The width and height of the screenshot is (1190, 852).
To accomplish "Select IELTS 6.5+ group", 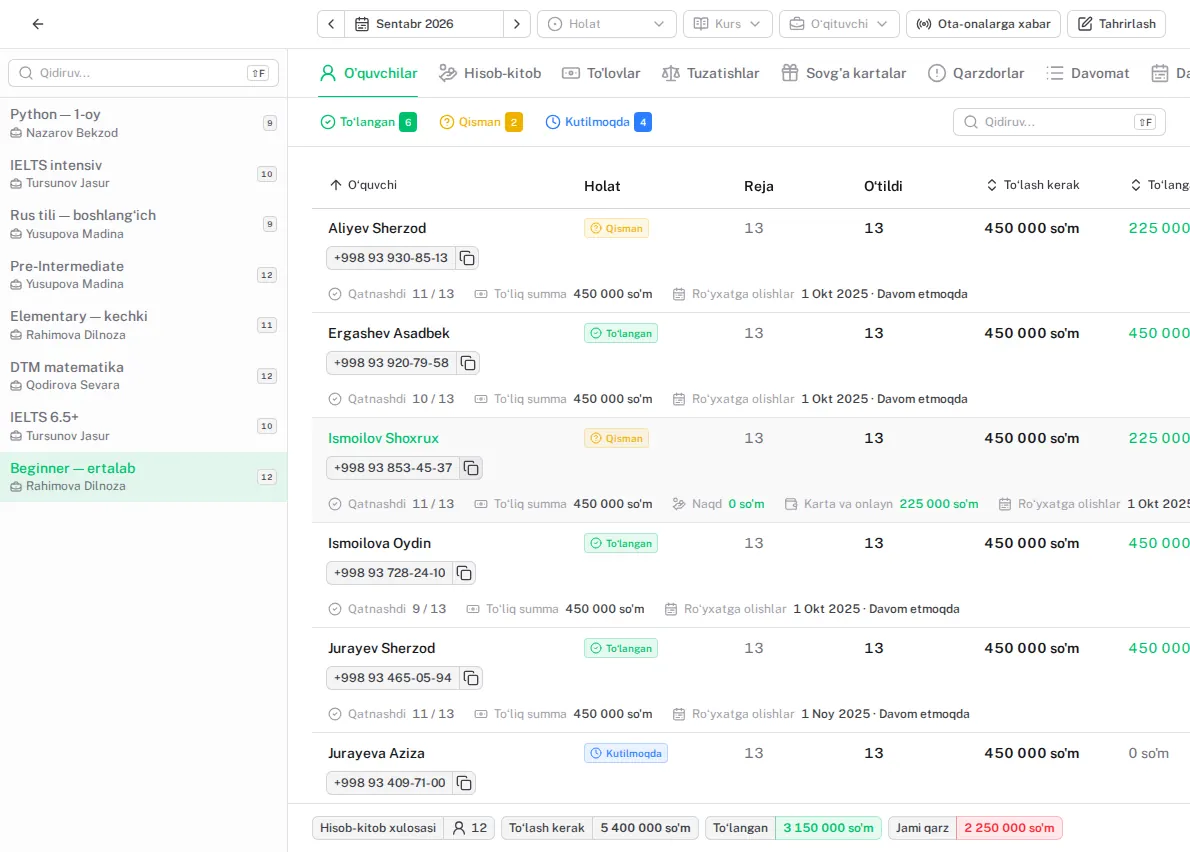I will pyautogui.click(x=143, y=426).
